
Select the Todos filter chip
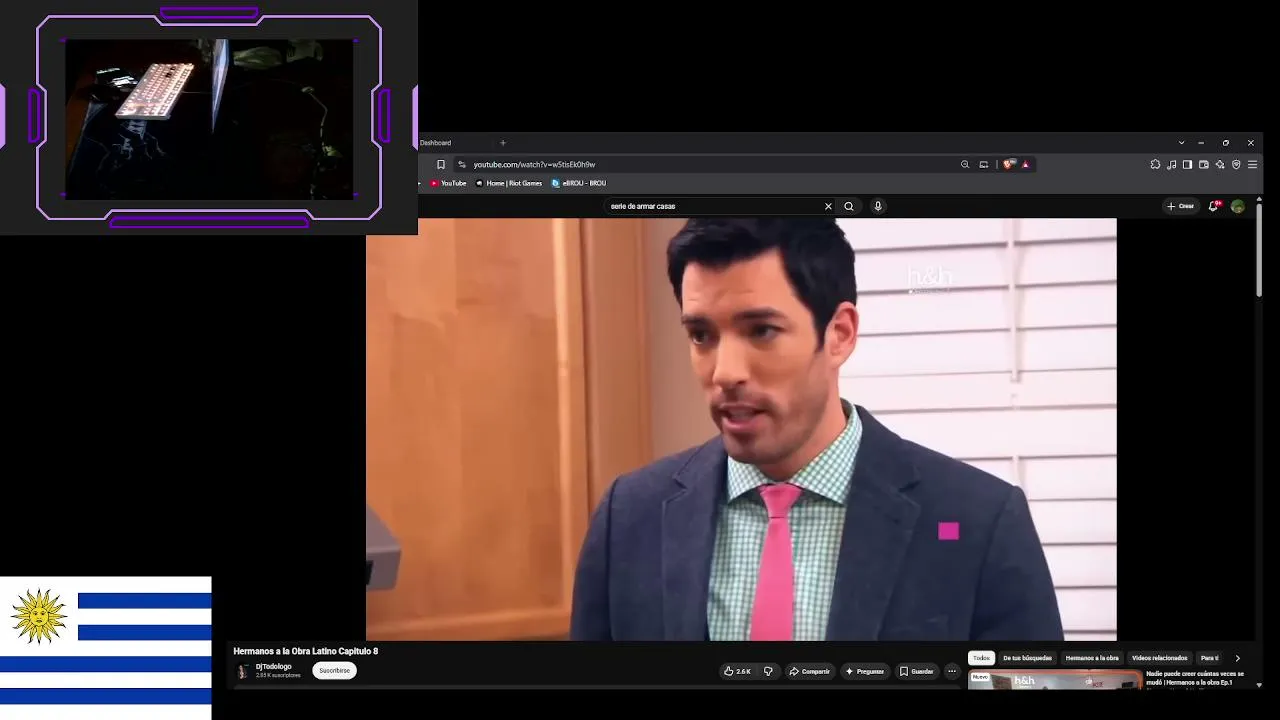982,658
